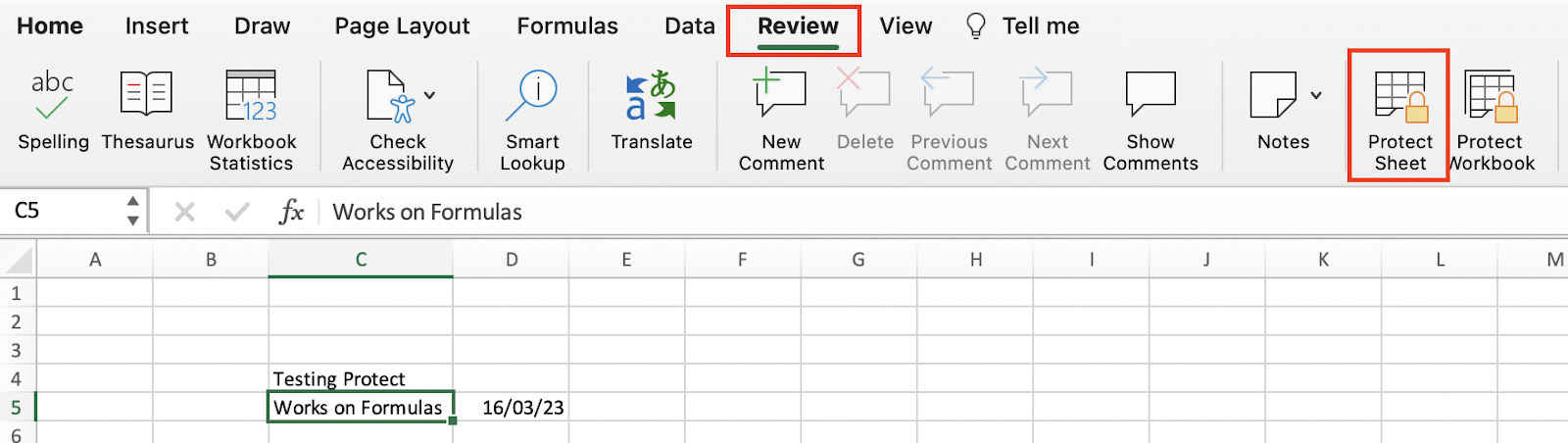This screenshot has width=1568, height=443.
Task: Switch to the Formulas tab
Action: 567,26
